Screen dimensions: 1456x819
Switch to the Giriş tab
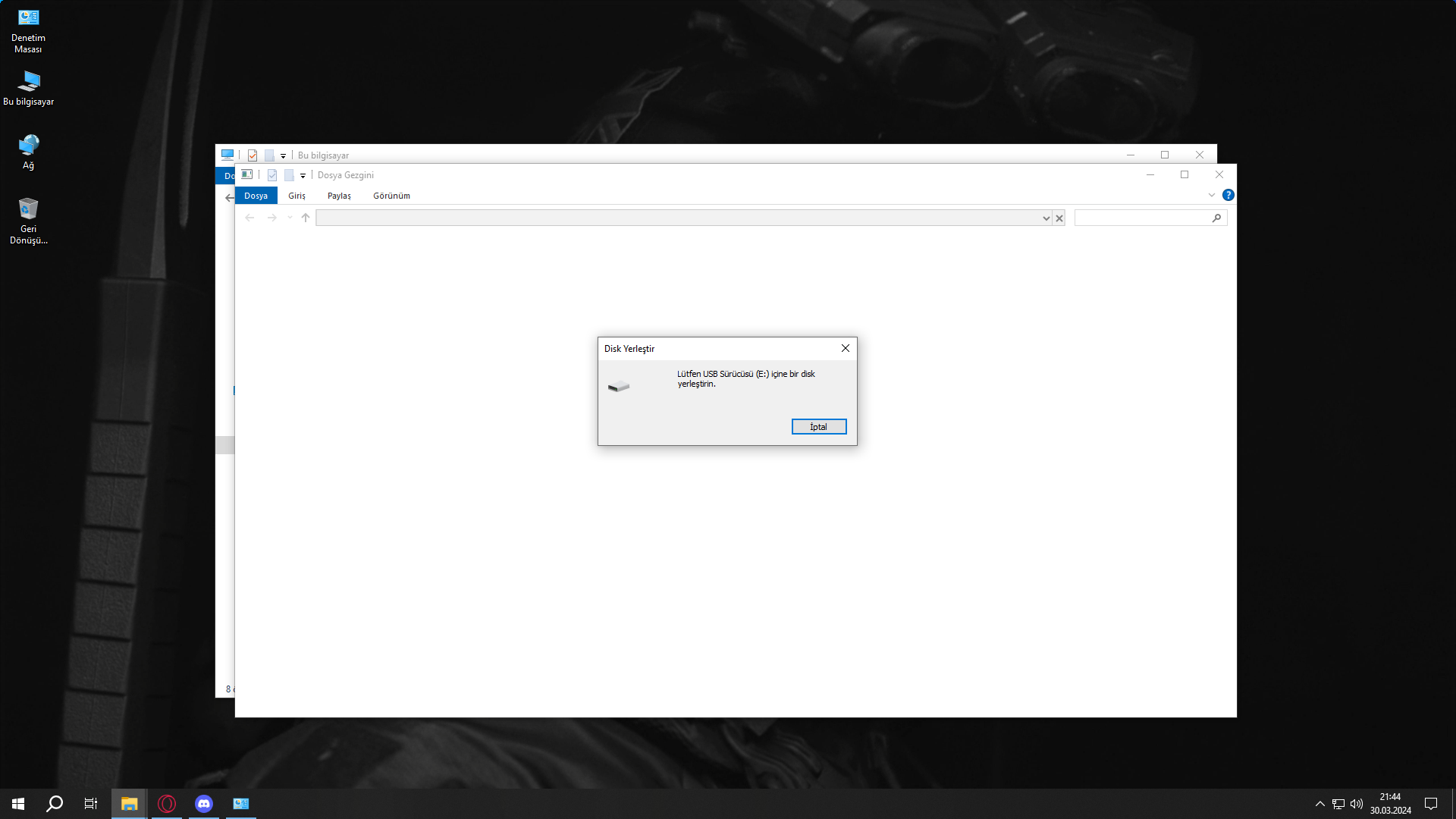tap(297, 196)
